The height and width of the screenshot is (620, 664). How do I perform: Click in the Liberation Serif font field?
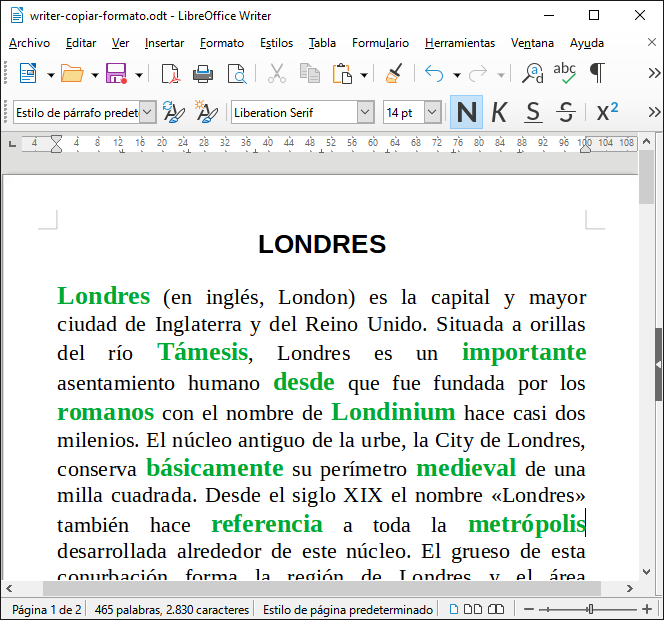click(294, 112)
